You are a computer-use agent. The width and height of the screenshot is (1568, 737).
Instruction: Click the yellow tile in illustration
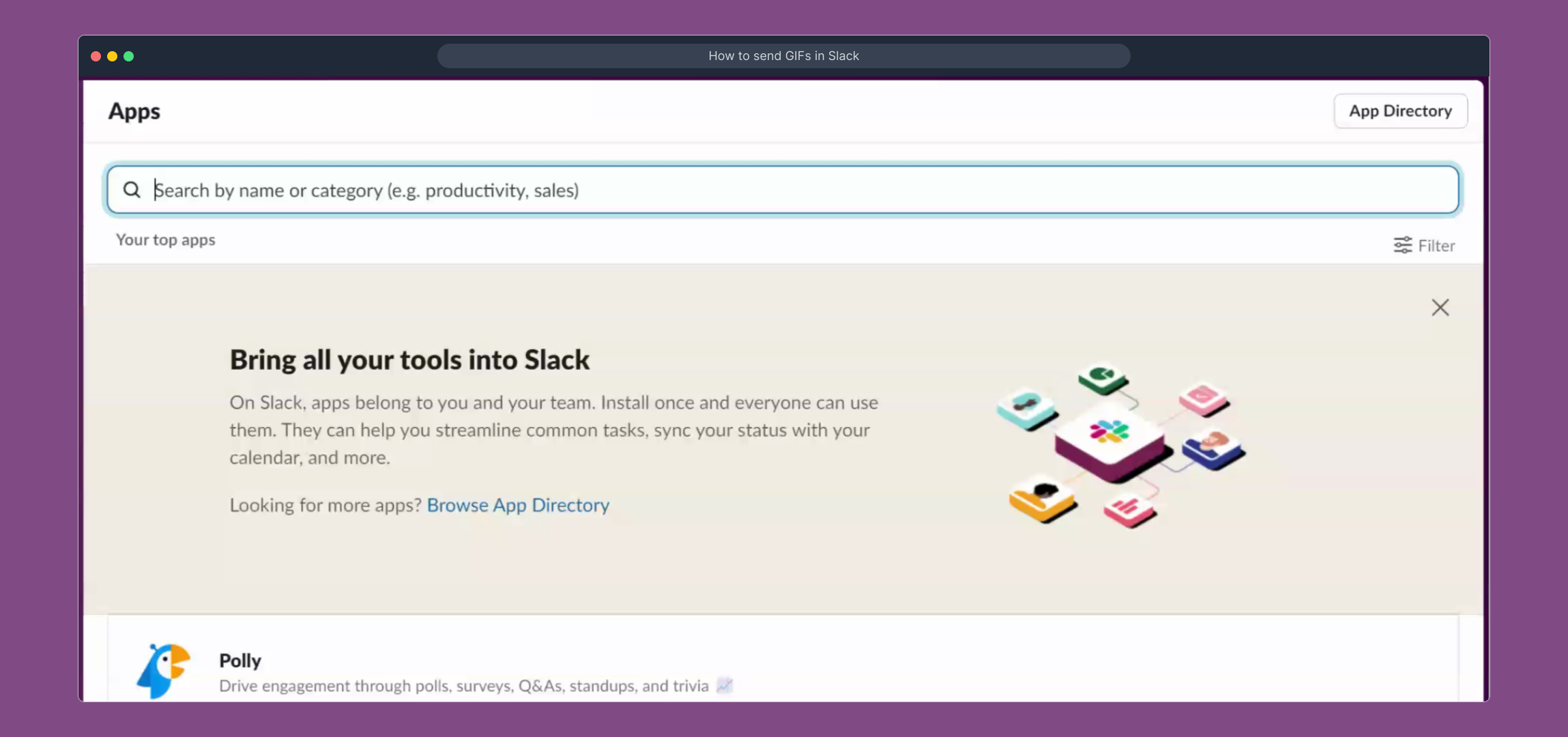(1041, 500)
